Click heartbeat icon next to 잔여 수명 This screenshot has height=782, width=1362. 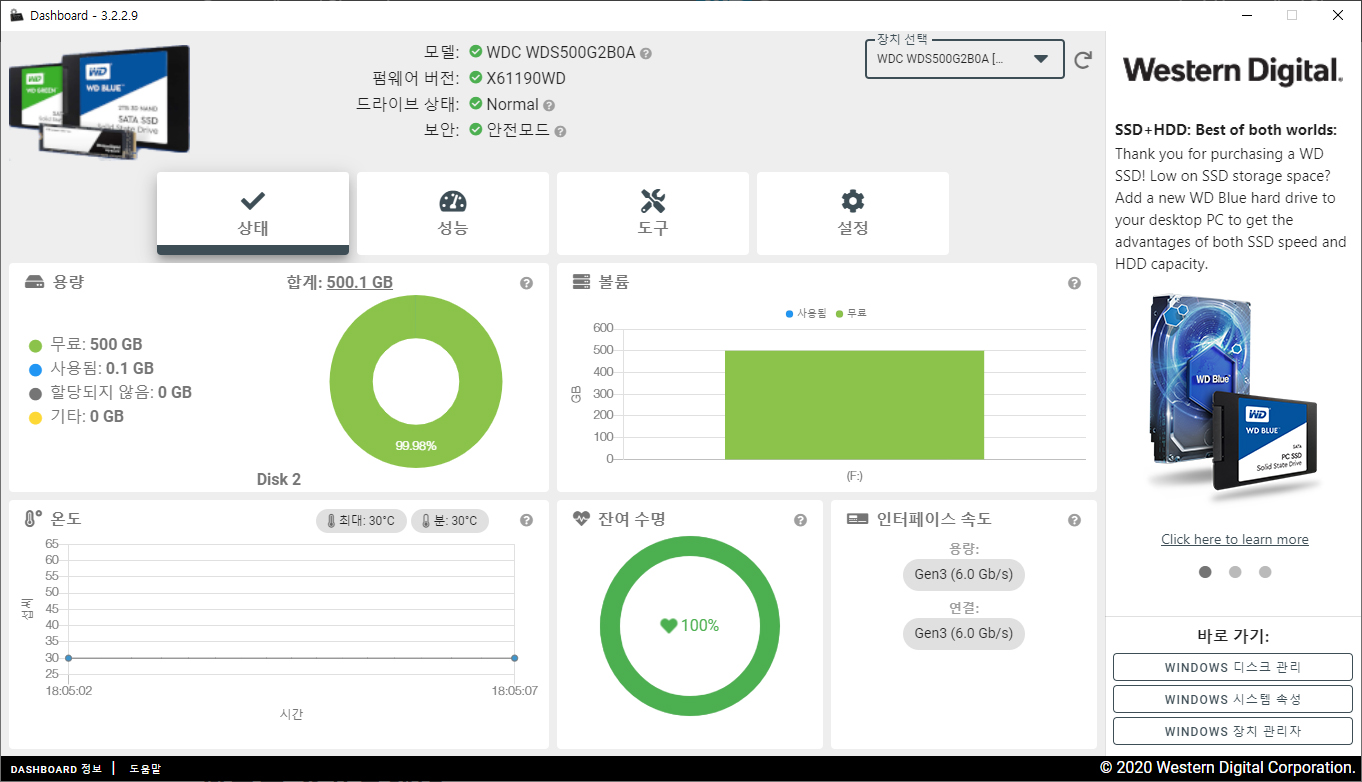tap(581, 519)
